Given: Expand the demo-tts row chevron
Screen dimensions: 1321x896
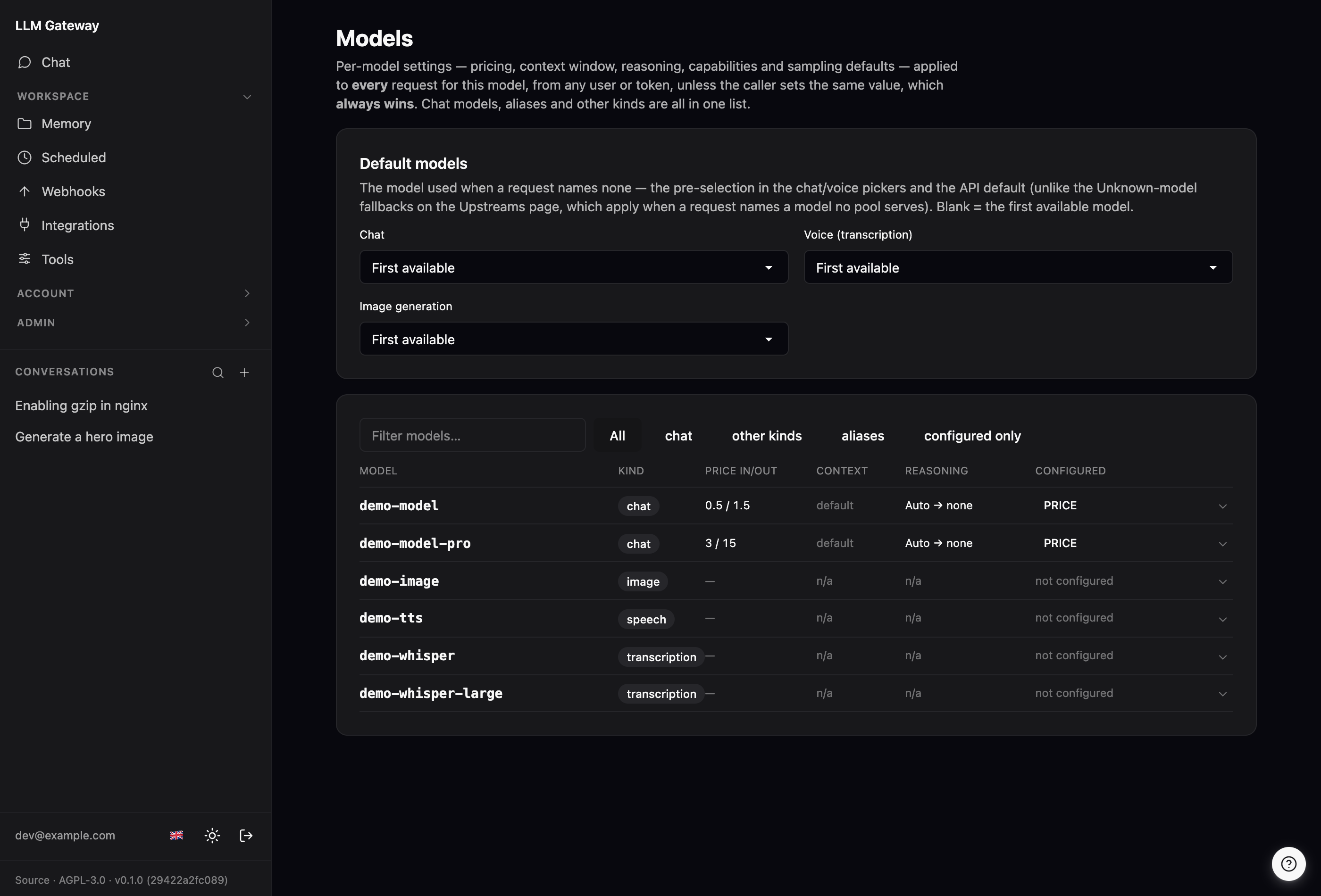Looking at the screenshot, I should (1223, 619).
